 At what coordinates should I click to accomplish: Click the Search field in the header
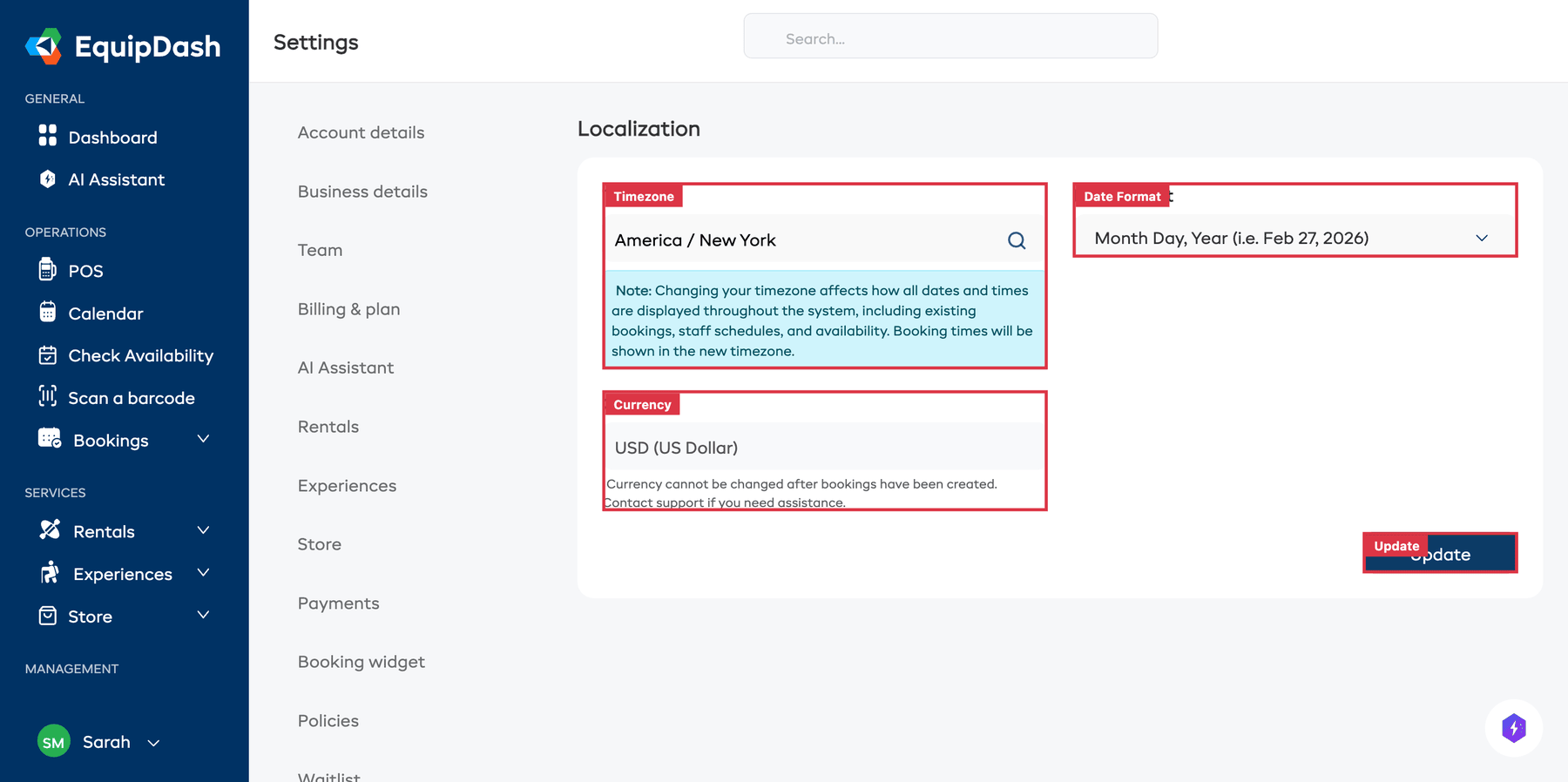click(x=950, y=36)
